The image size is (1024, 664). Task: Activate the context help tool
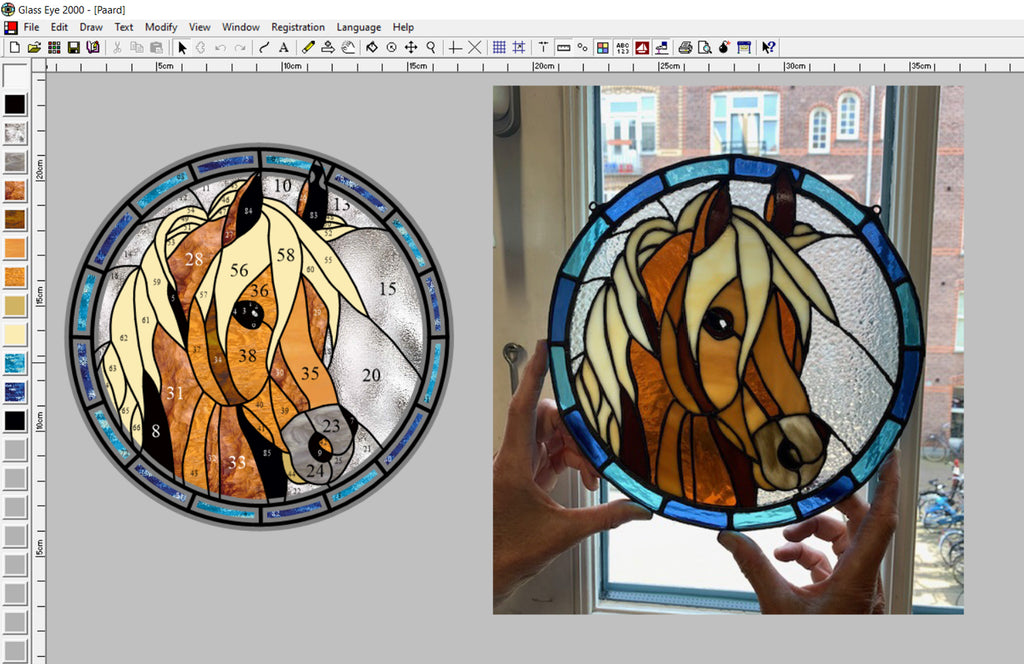767,47
